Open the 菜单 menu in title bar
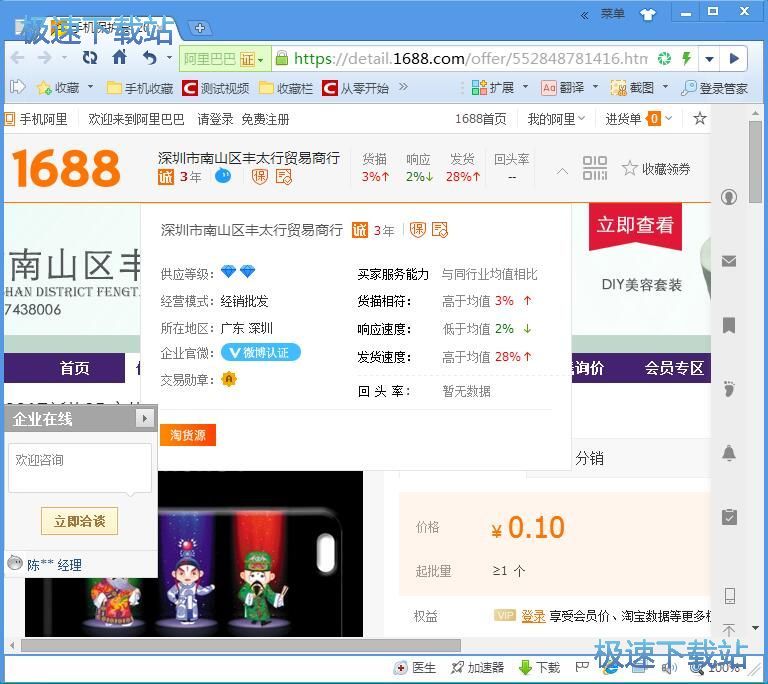This screenshot has width=768, height=684. 612,14
